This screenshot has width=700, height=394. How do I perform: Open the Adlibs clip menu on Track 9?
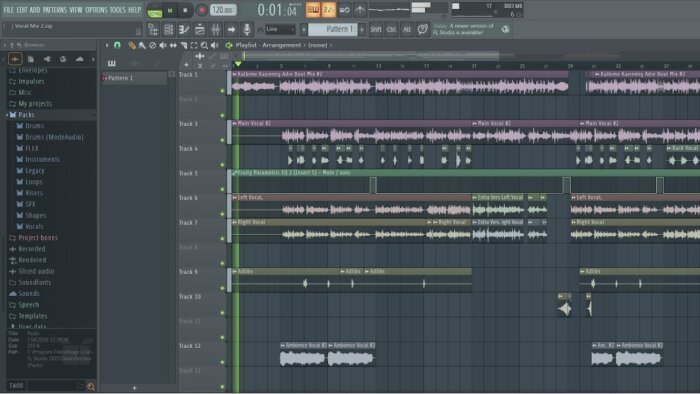pos(235,271)
